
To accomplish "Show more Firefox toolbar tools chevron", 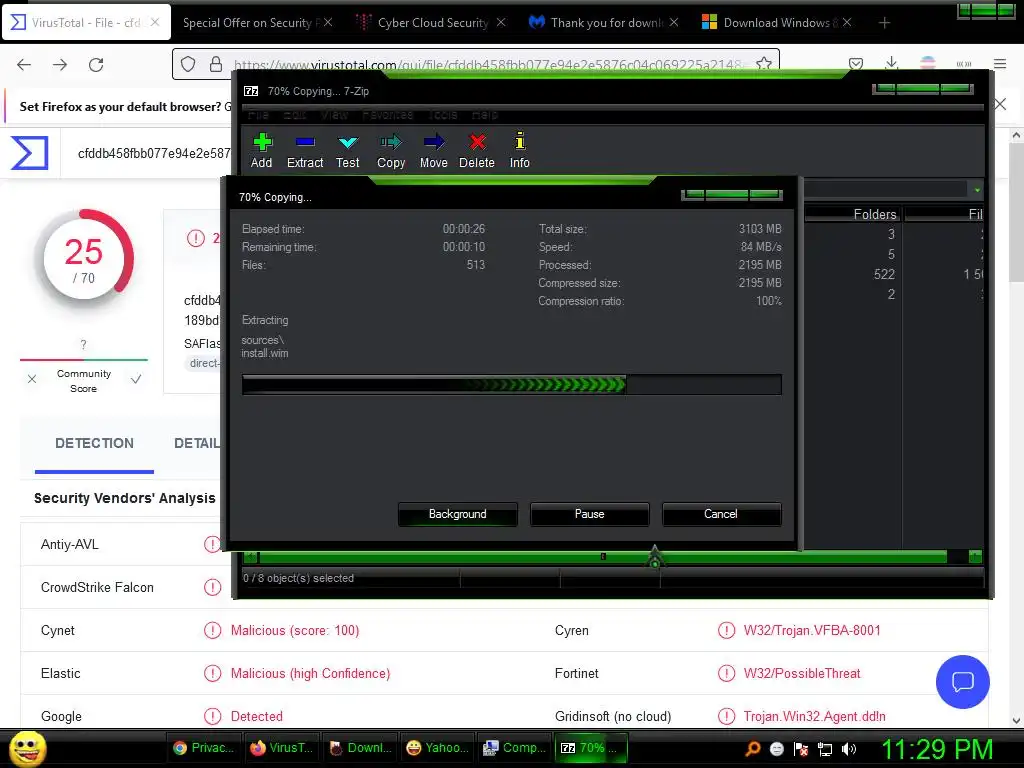I will click(x=964, y=64).
